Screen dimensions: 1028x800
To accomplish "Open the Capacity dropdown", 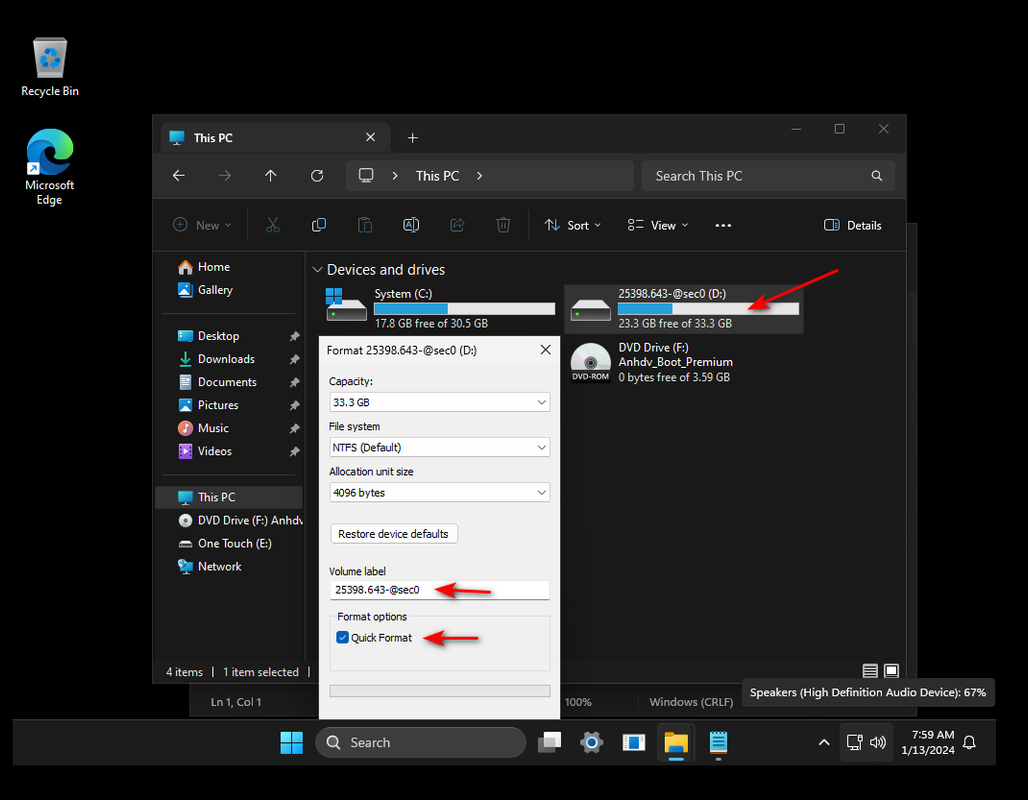I will [x=439, y=402].
